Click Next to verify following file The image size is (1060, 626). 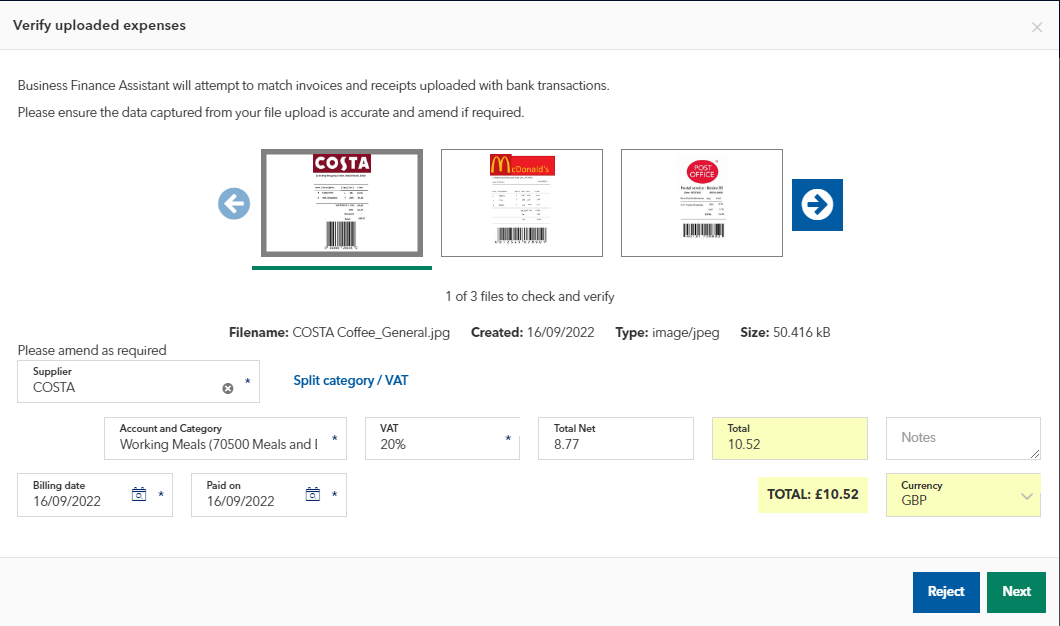pyautogui.click(x=1016, y=592)
